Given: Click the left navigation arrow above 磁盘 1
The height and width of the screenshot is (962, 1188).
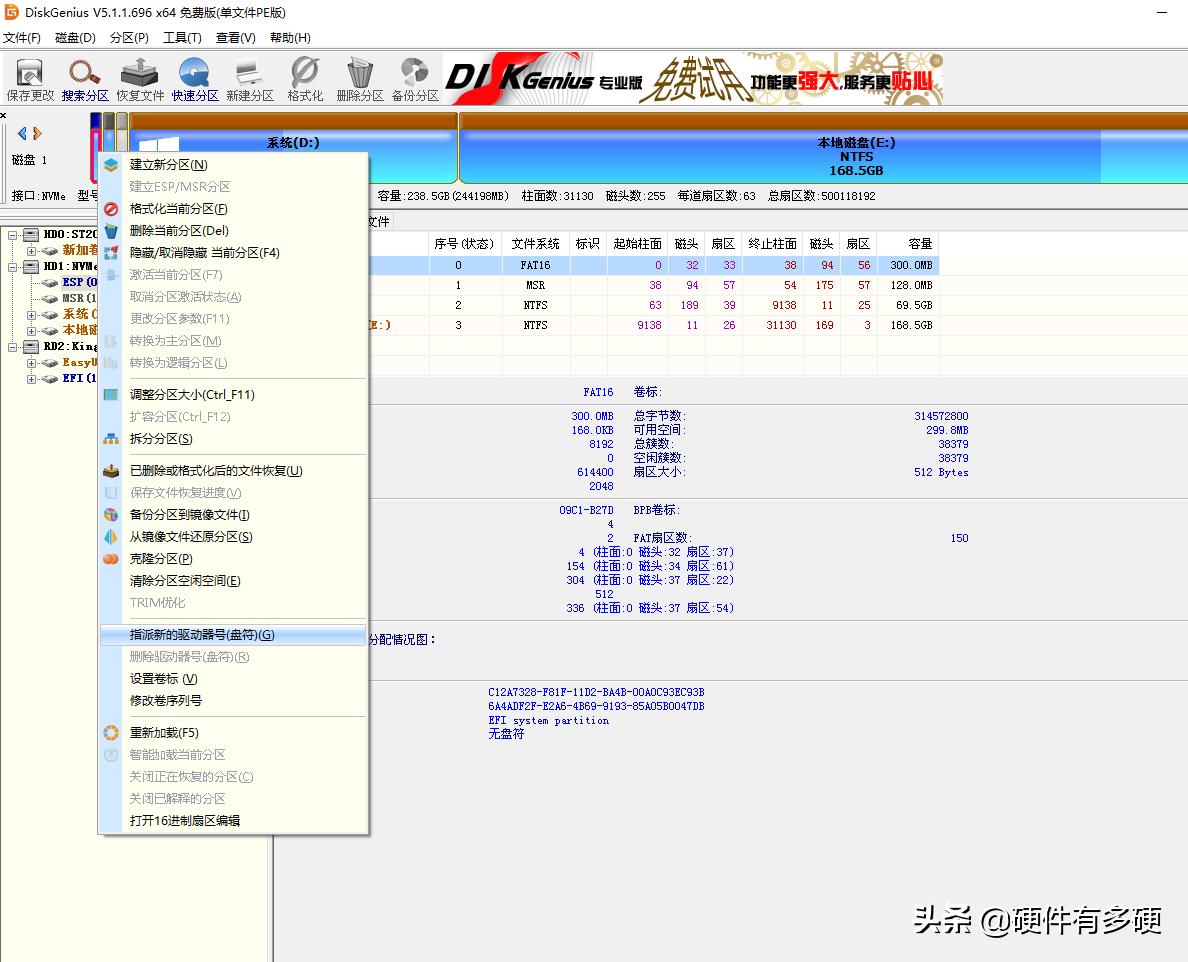Looking at the screenshot, I should pos(22,132).
